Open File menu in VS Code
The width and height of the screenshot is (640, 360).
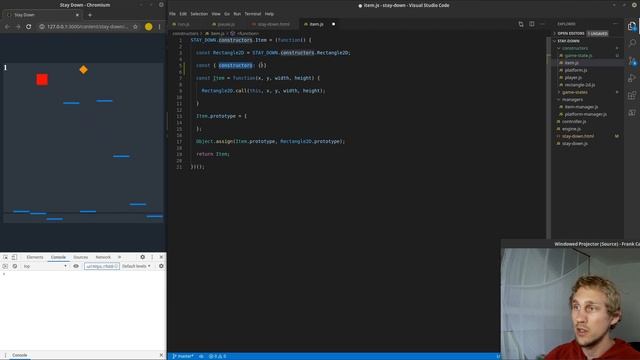[x=172, y=14]
